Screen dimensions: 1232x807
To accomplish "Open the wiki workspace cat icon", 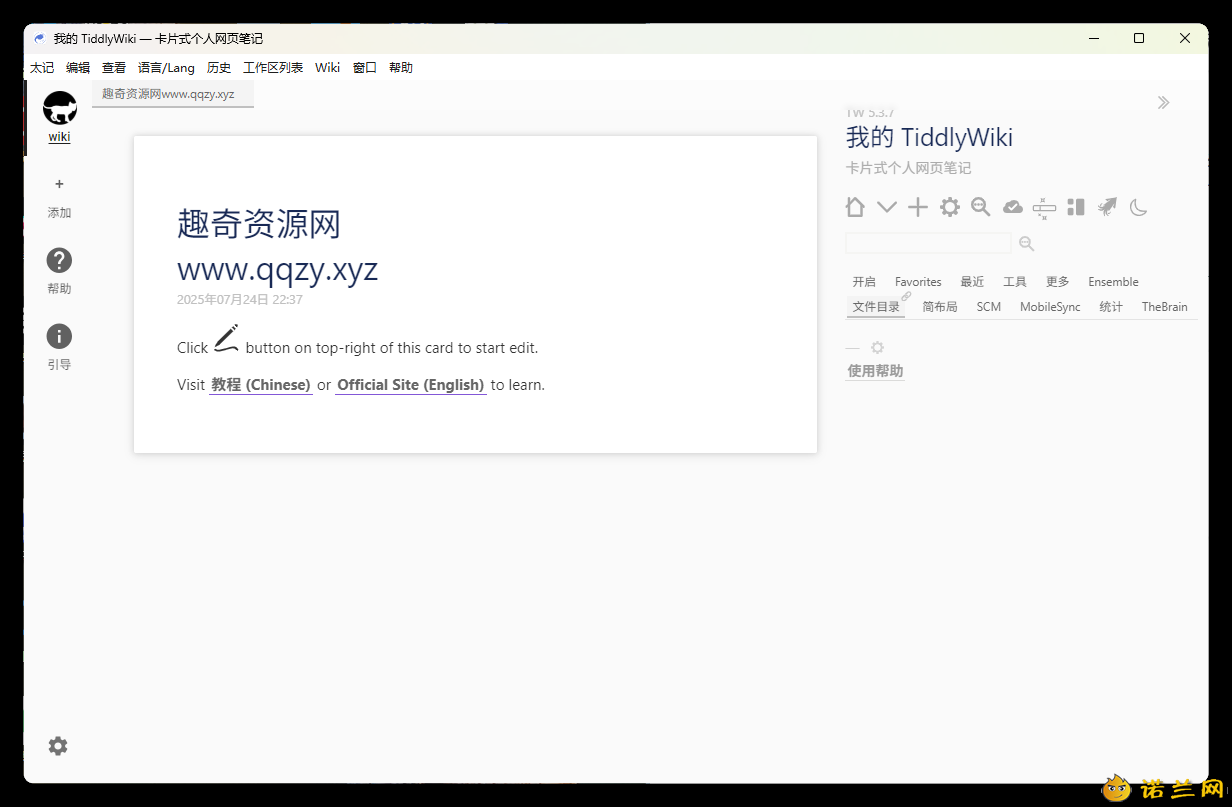I will [60, 108].
